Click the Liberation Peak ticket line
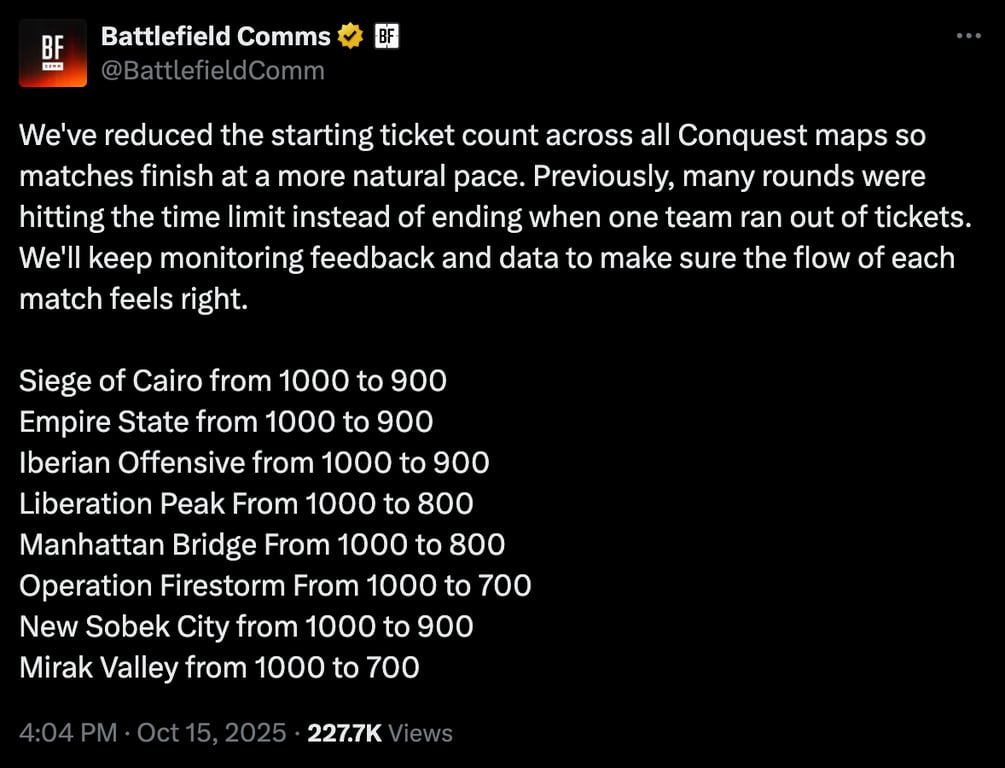Screen dimensions: 1005x768 (x=246, y=503)
